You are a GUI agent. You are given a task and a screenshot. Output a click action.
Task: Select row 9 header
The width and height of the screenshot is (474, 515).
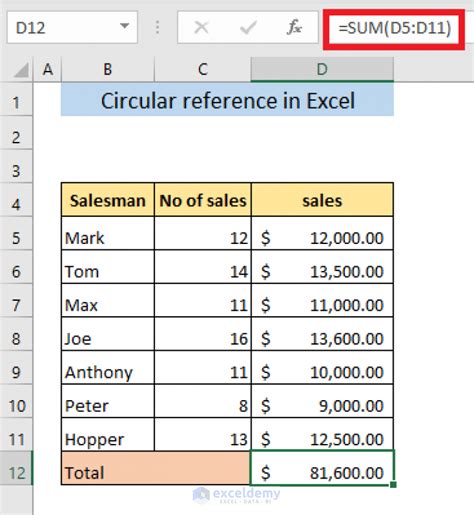tap(16, 368)
